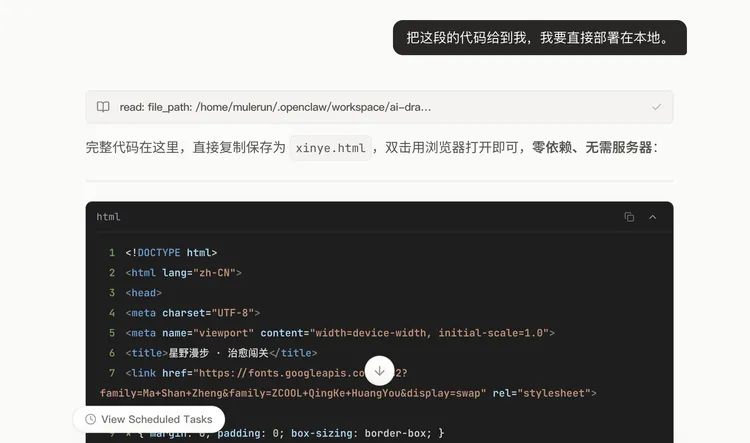Click the checkmark on the read file row

pos(656,107)
